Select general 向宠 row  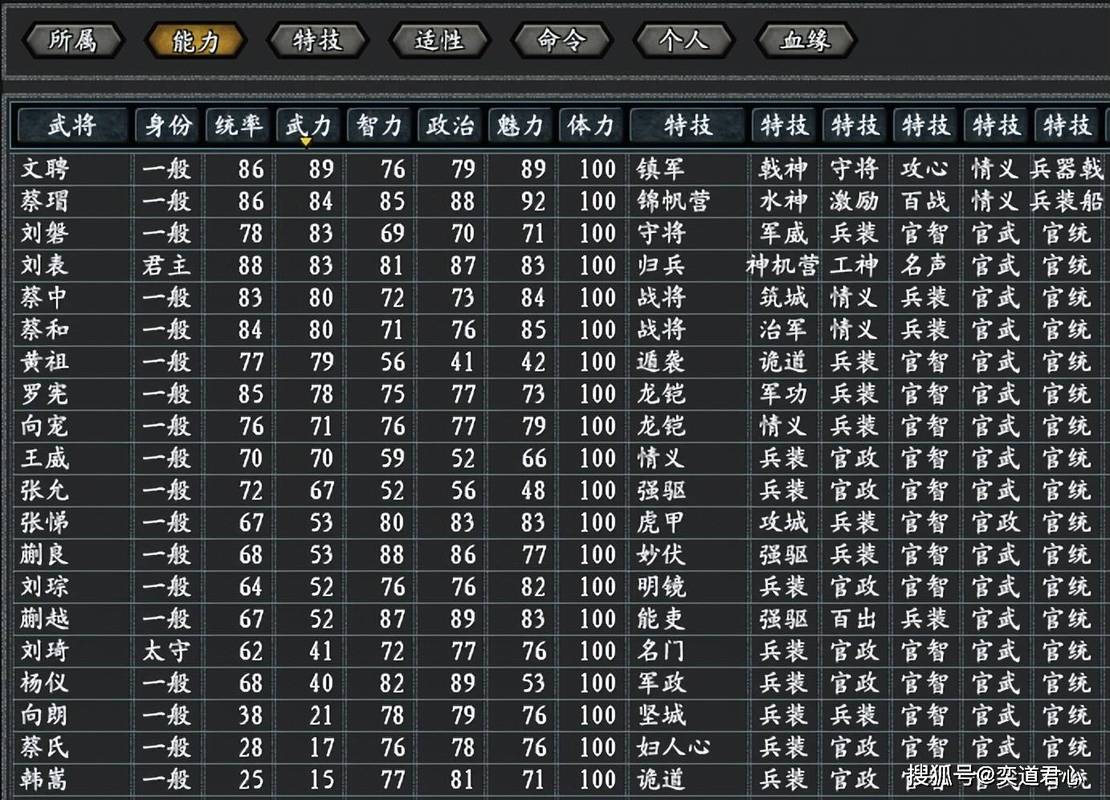(x=559, y=425)
